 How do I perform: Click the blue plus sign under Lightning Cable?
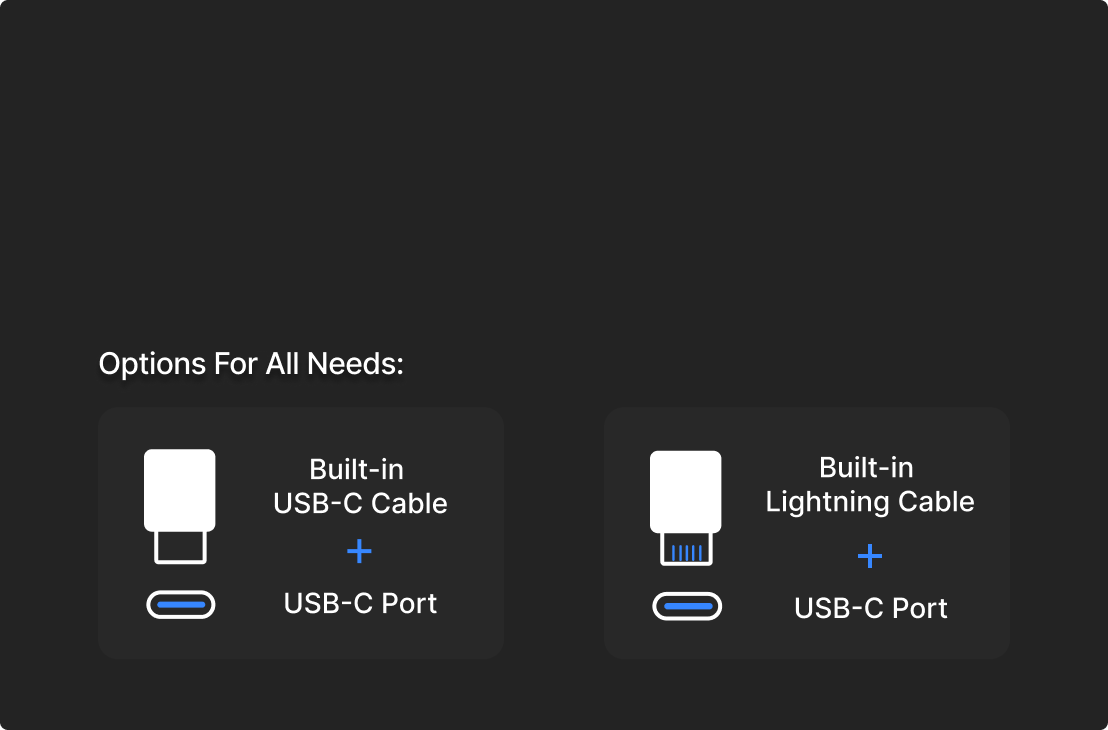870,556
